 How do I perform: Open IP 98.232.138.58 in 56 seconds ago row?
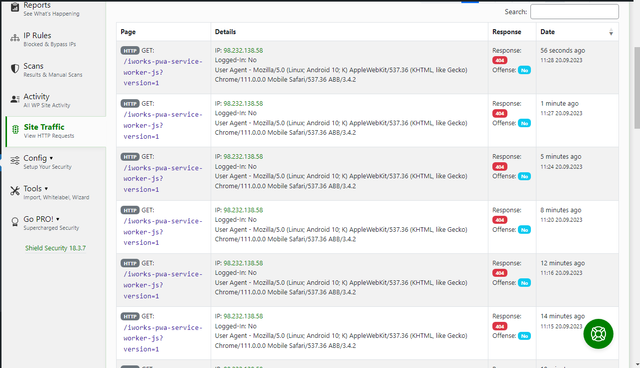coord(243,51)
